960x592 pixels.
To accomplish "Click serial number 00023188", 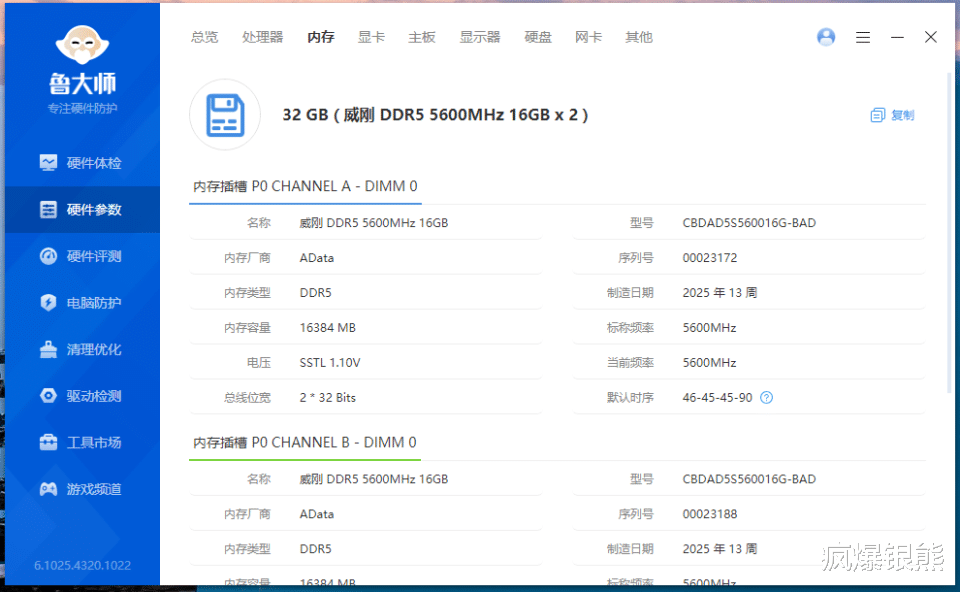I will (x=710, y=514).
